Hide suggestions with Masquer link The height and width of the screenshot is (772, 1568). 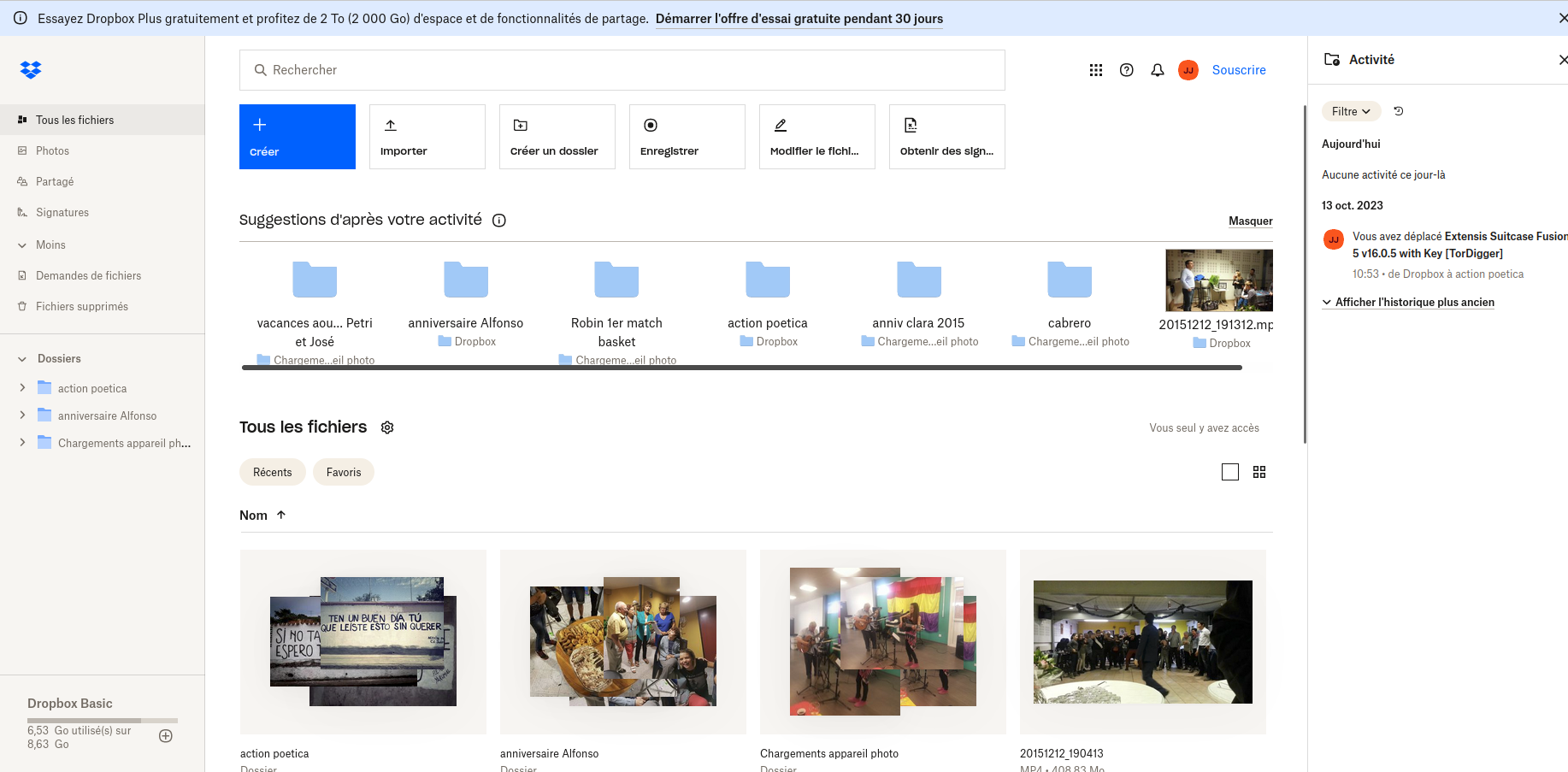coord(1251,221)
